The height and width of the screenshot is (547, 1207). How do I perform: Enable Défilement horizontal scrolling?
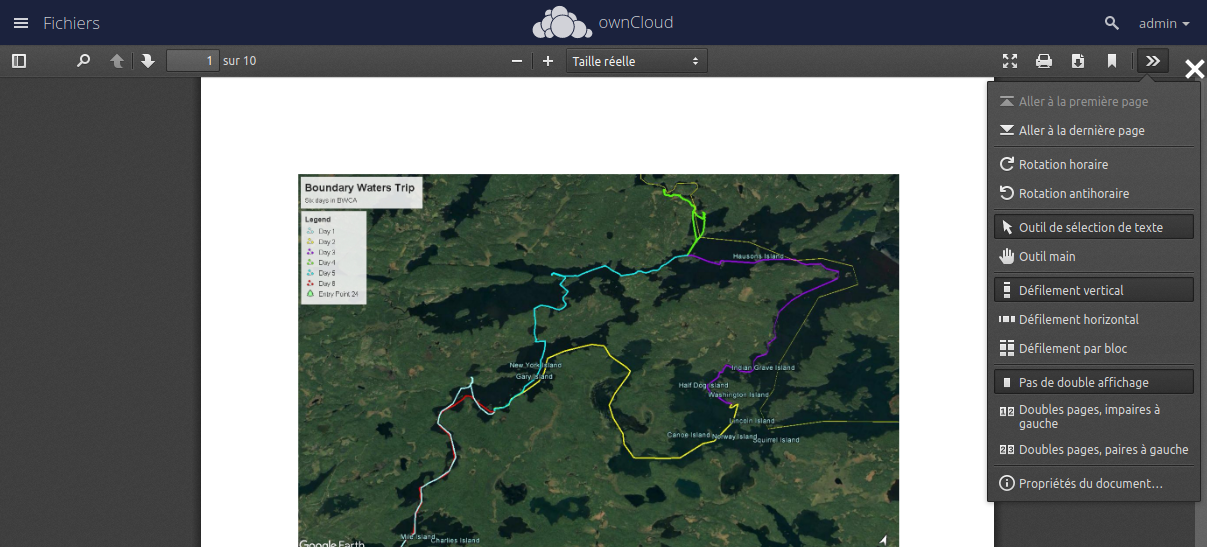click(1094, 319)
